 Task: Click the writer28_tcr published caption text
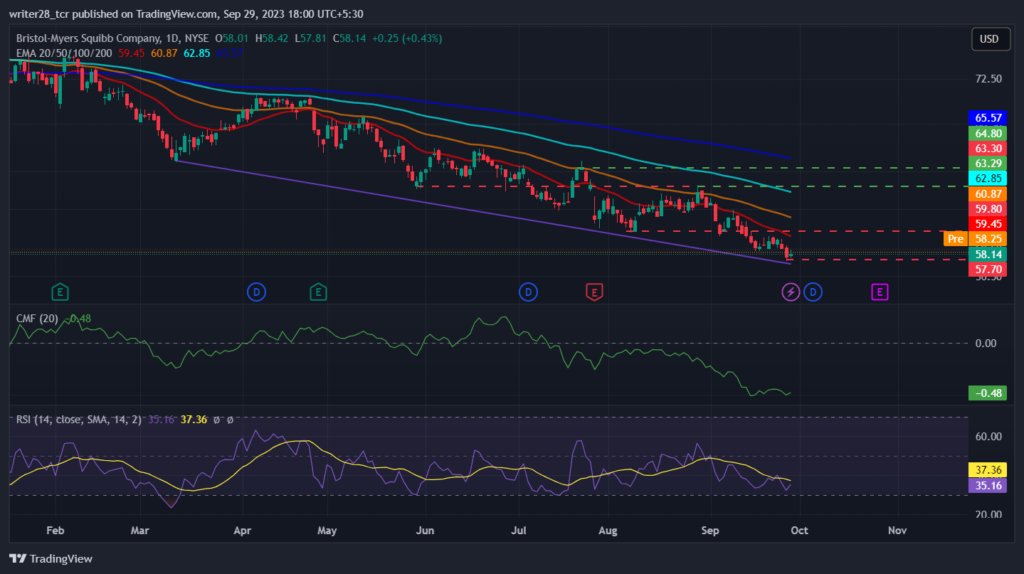coord(186,14)
